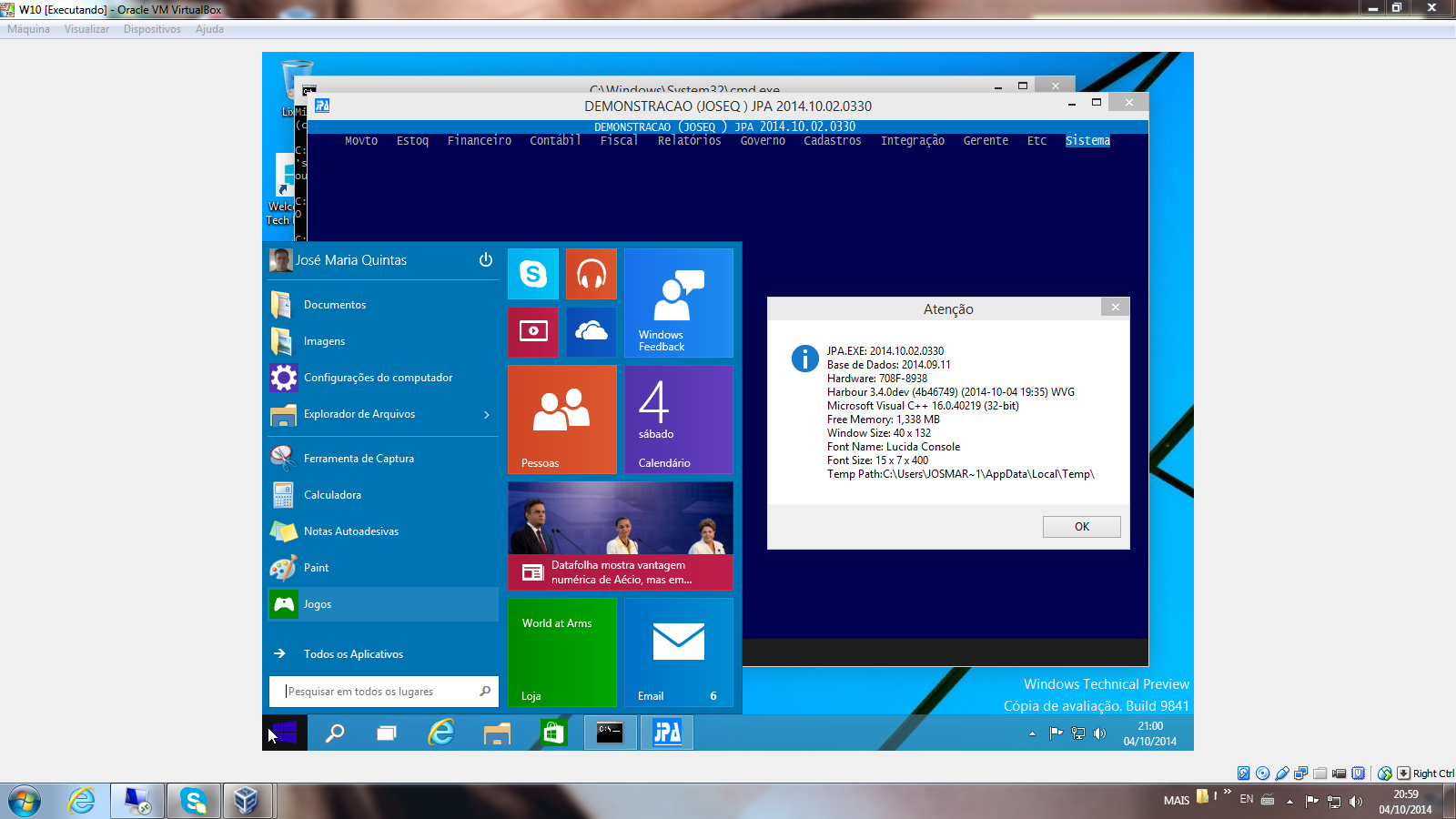Click the Windows Start button
This screenshot has height=819, width=1456.
[x=285, y=733]
